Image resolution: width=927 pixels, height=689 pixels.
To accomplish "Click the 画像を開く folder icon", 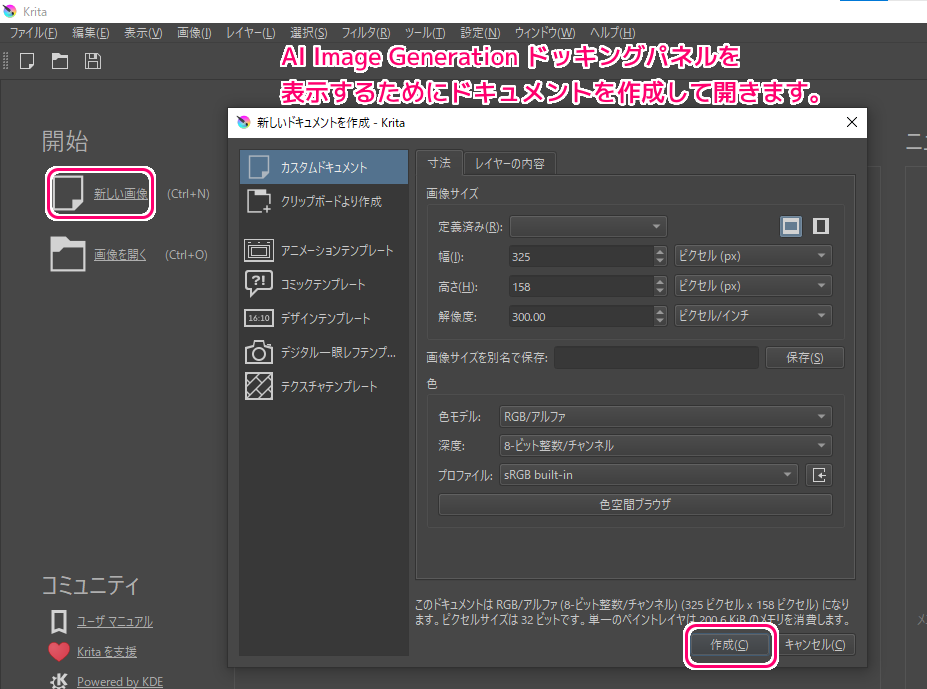I will pyautogui.click(x=67, y=254).
